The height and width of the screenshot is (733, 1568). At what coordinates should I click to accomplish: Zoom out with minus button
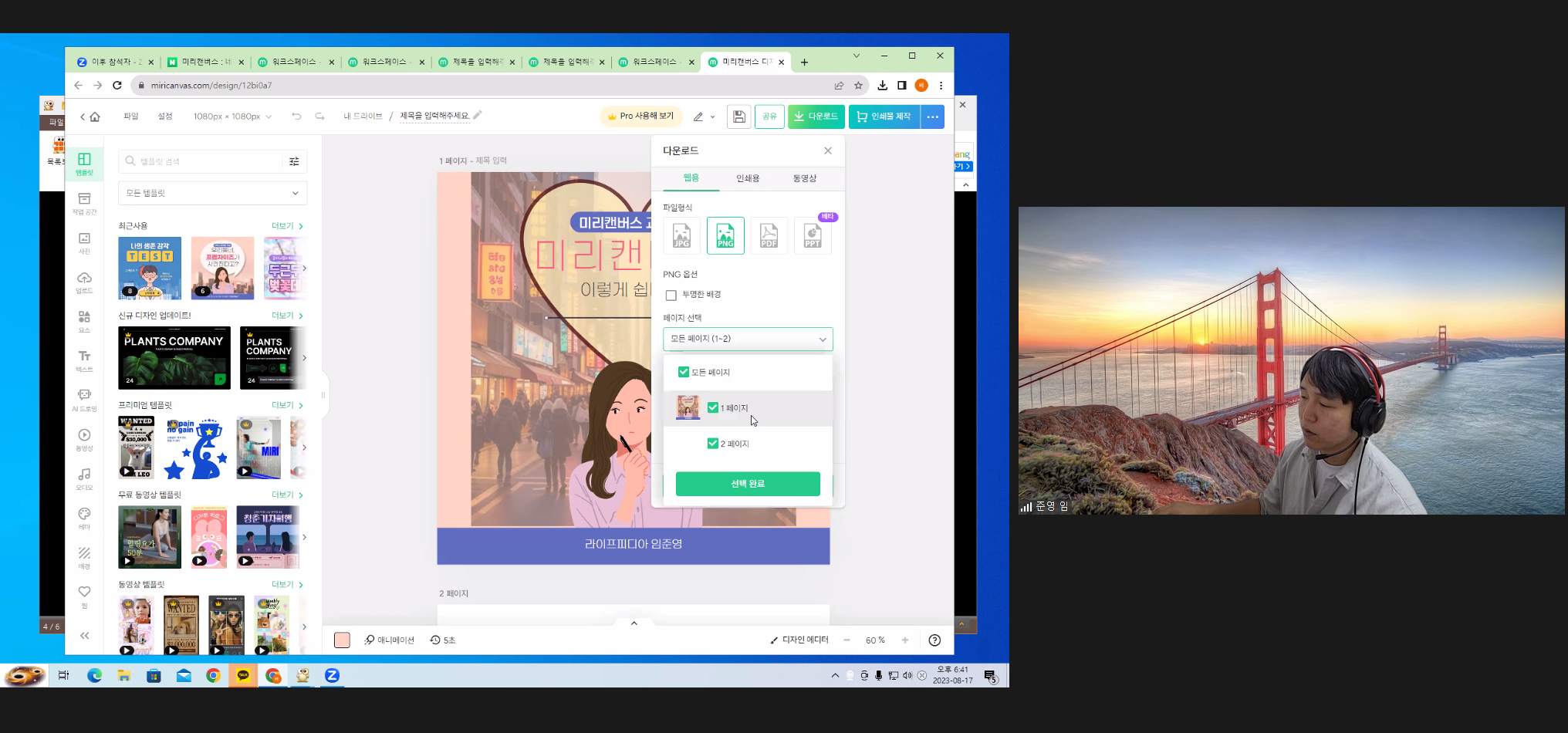[847, 640]
